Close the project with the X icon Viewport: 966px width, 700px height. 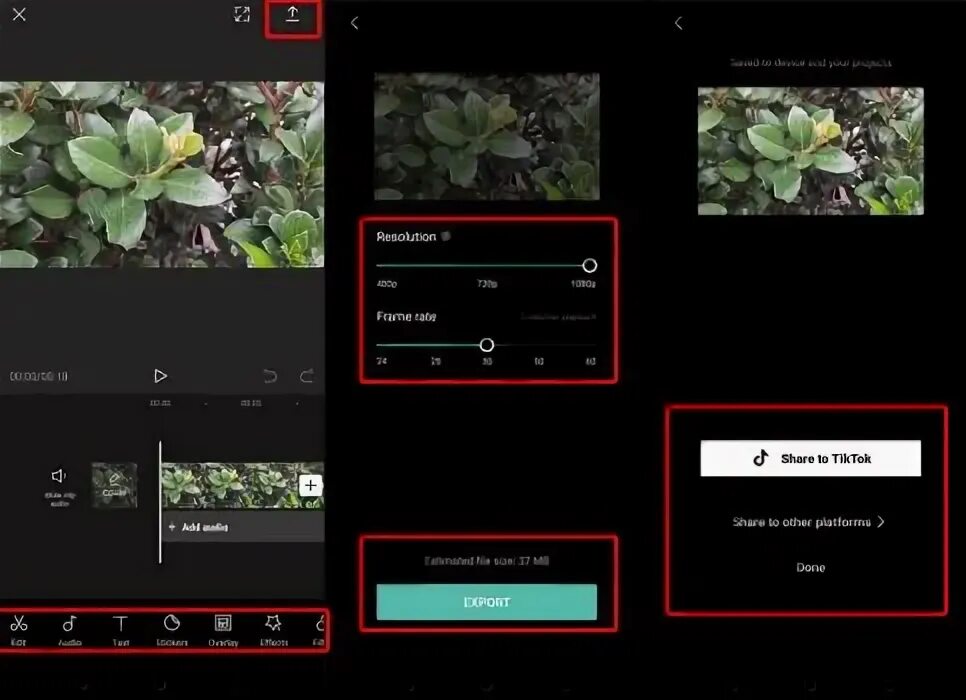pos(19,14)
